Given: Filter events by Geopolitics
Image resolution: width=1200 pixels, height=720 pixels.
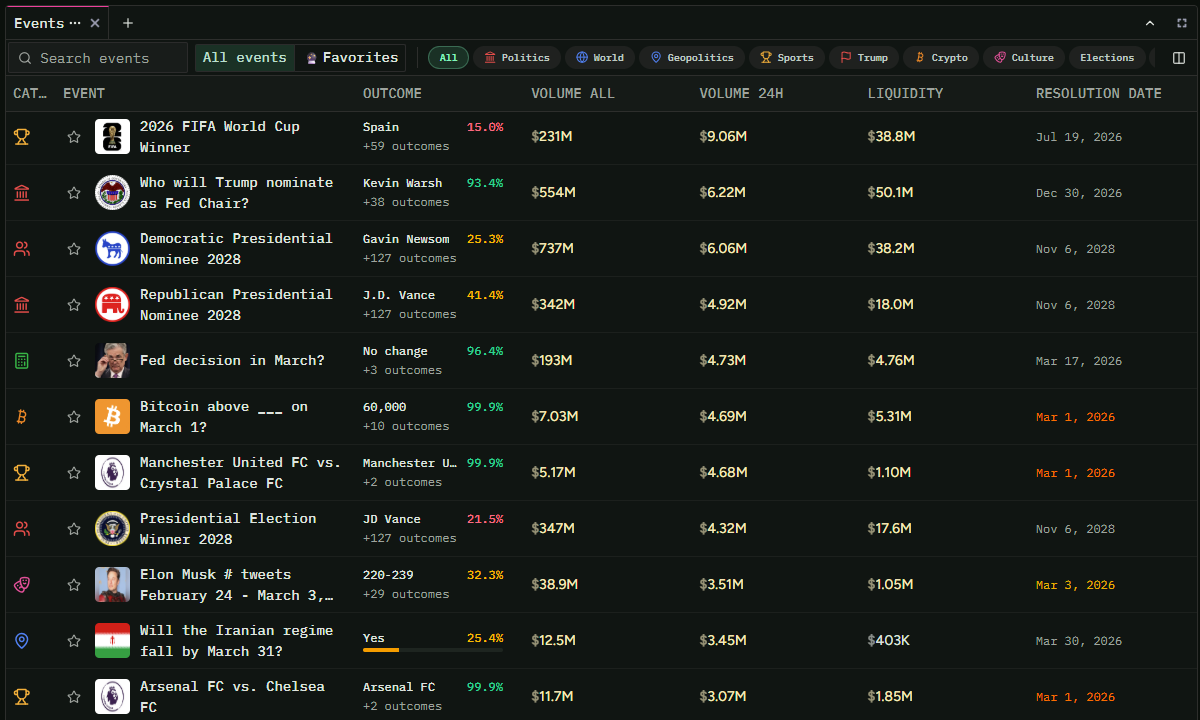Looking at the screenshot, I should [692, 58].
